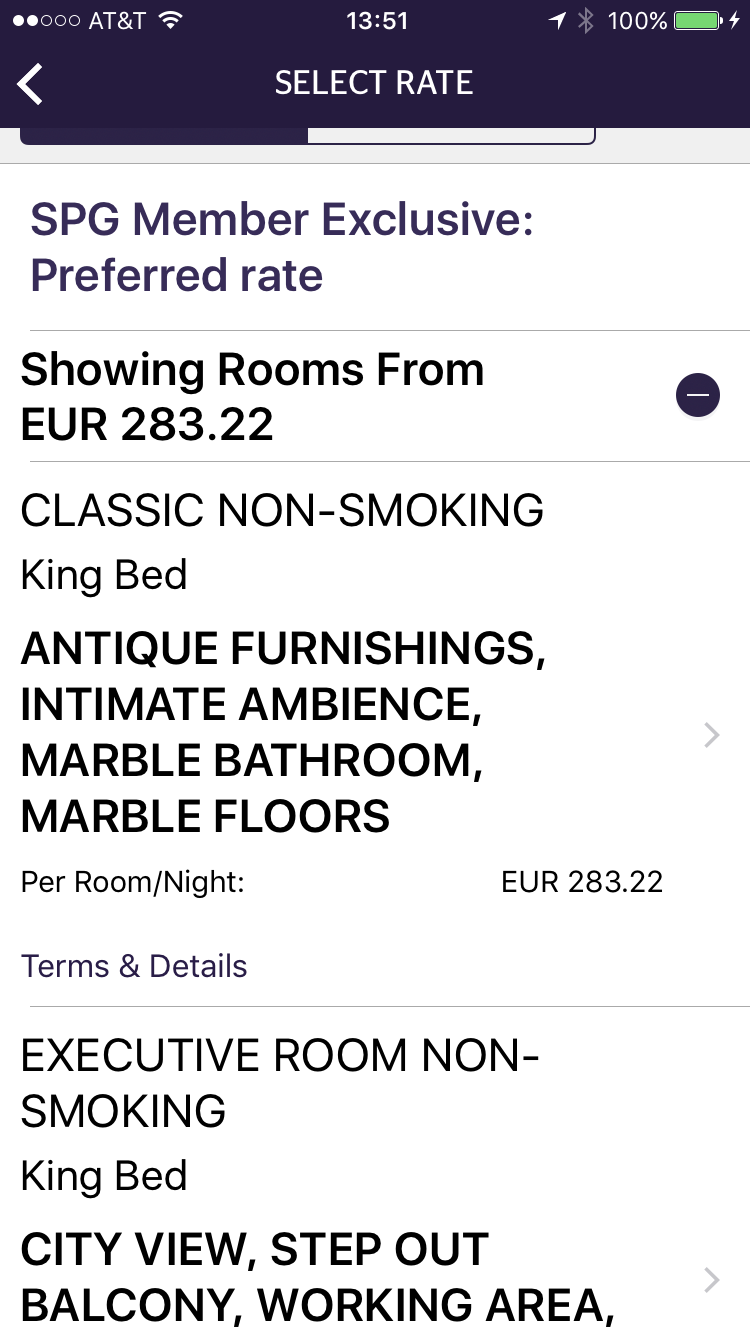Tap the cellular signal strength dots
The height and width of the screenshot is (1334, 750).
46,21
